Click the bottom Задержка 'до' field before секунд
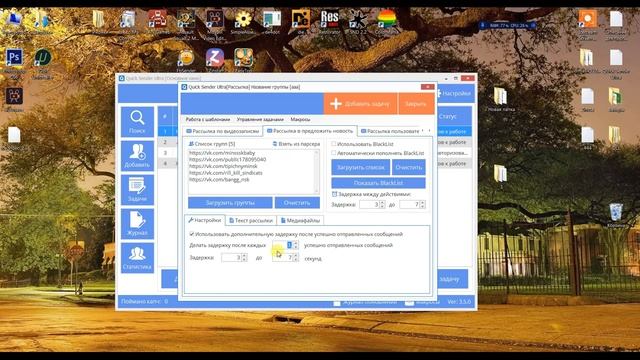Image resolution: width=640 pixels, height=360 pixels. [x=285, y=258]
